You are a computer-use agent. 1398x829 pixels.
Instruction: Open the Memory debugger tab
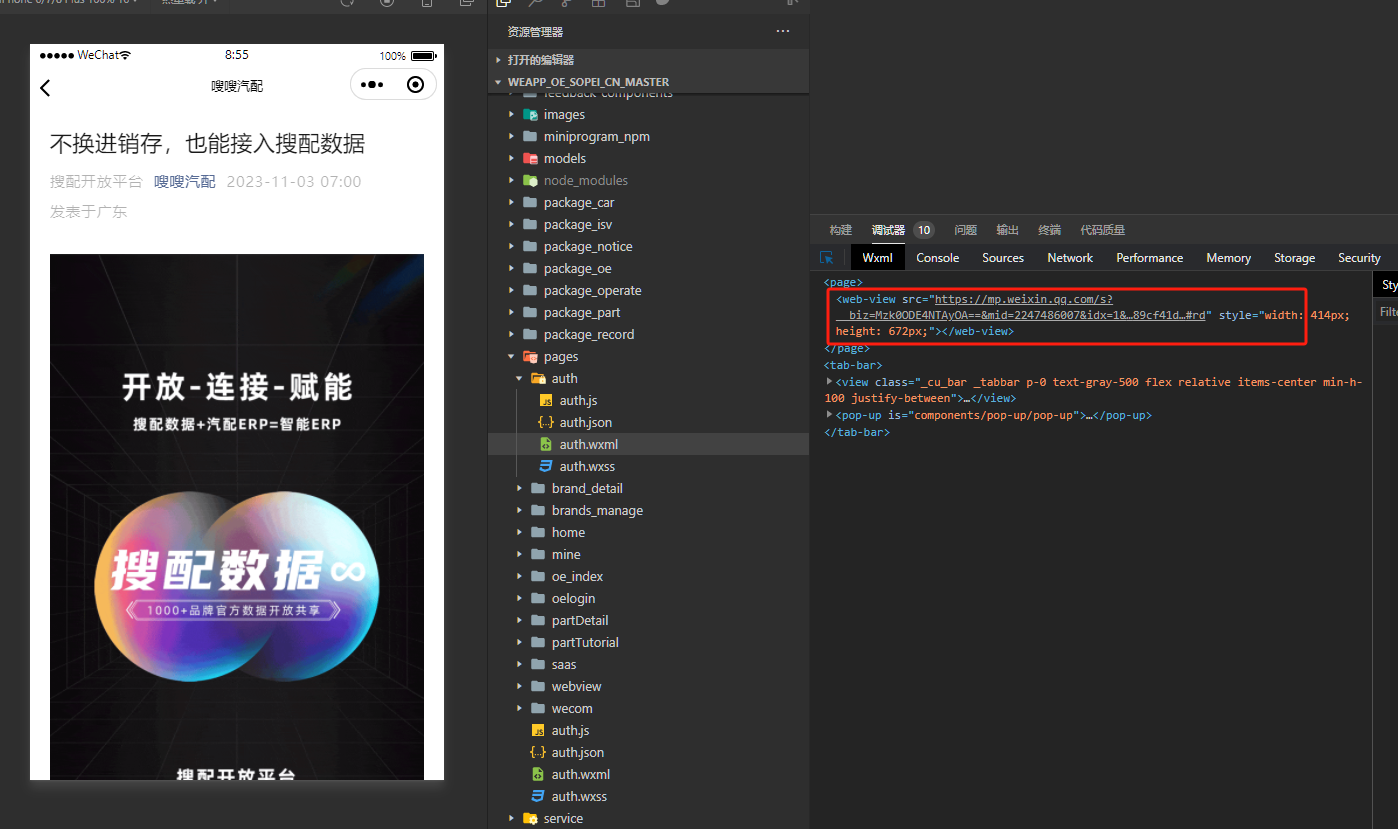click(1229, 258)
